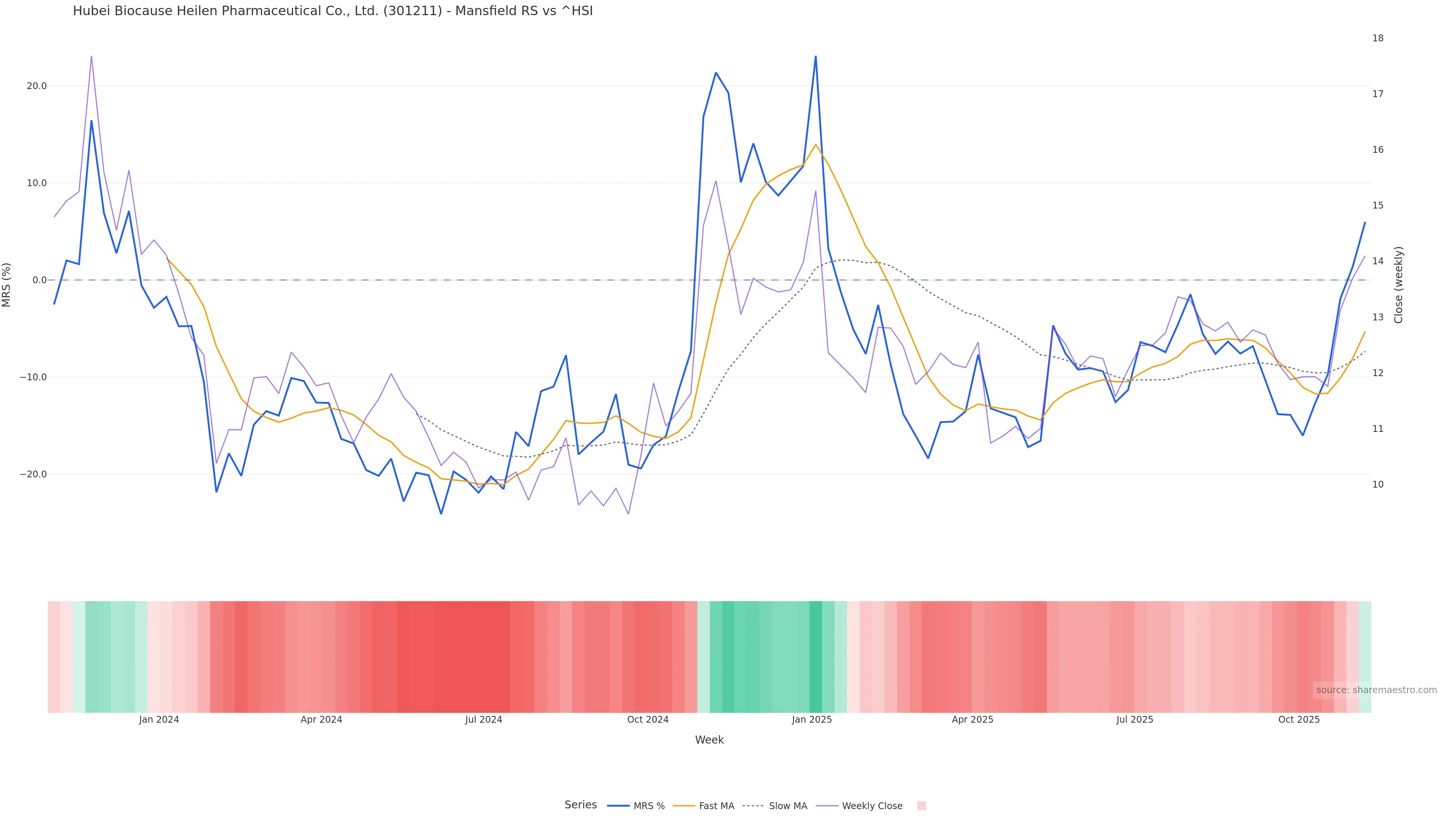Viewport: 1456px width, 819px height.
Task: Select the Jul 2024 x-axis tick label
Action: pos(483,720)
